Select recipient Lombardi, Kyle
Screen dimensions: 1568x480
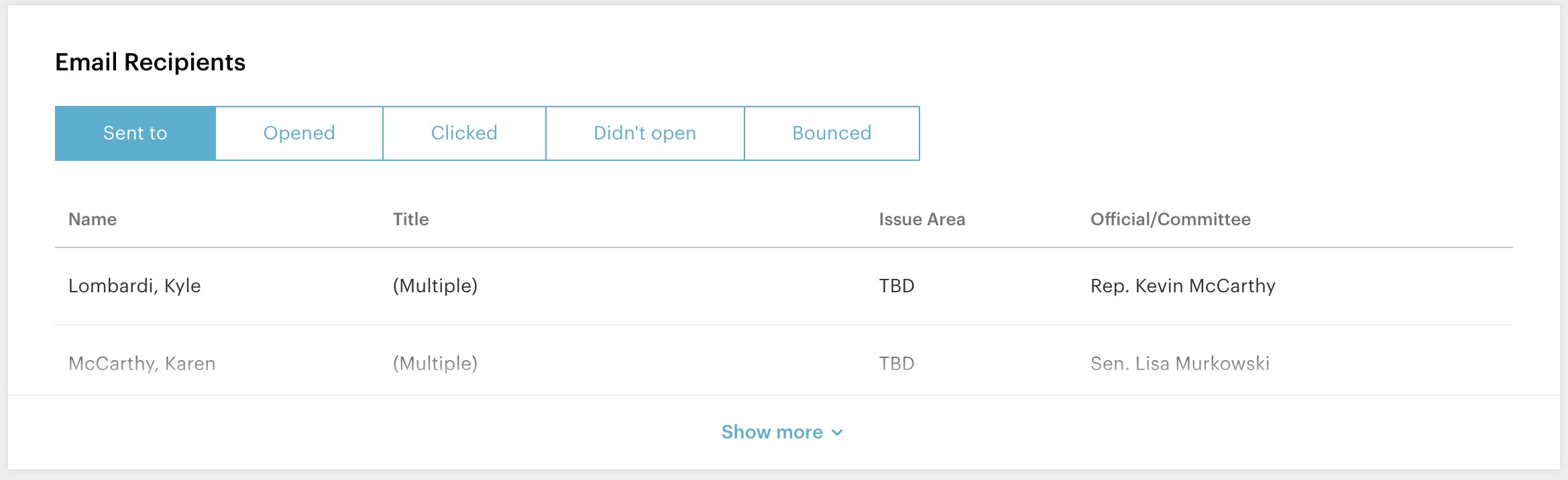[x=135, y=286]
